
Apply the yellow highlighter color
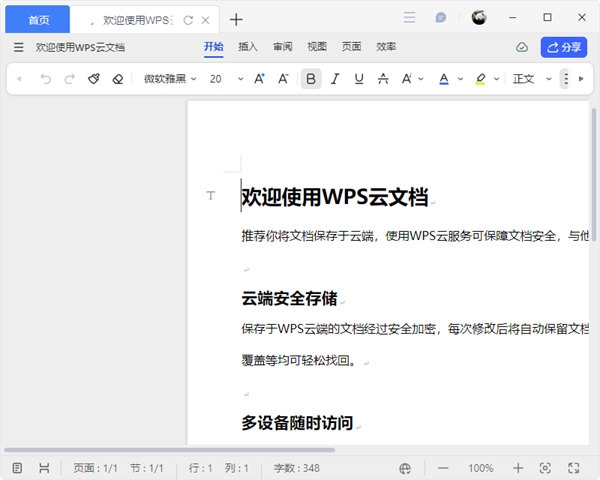click(x=480, y=79)
